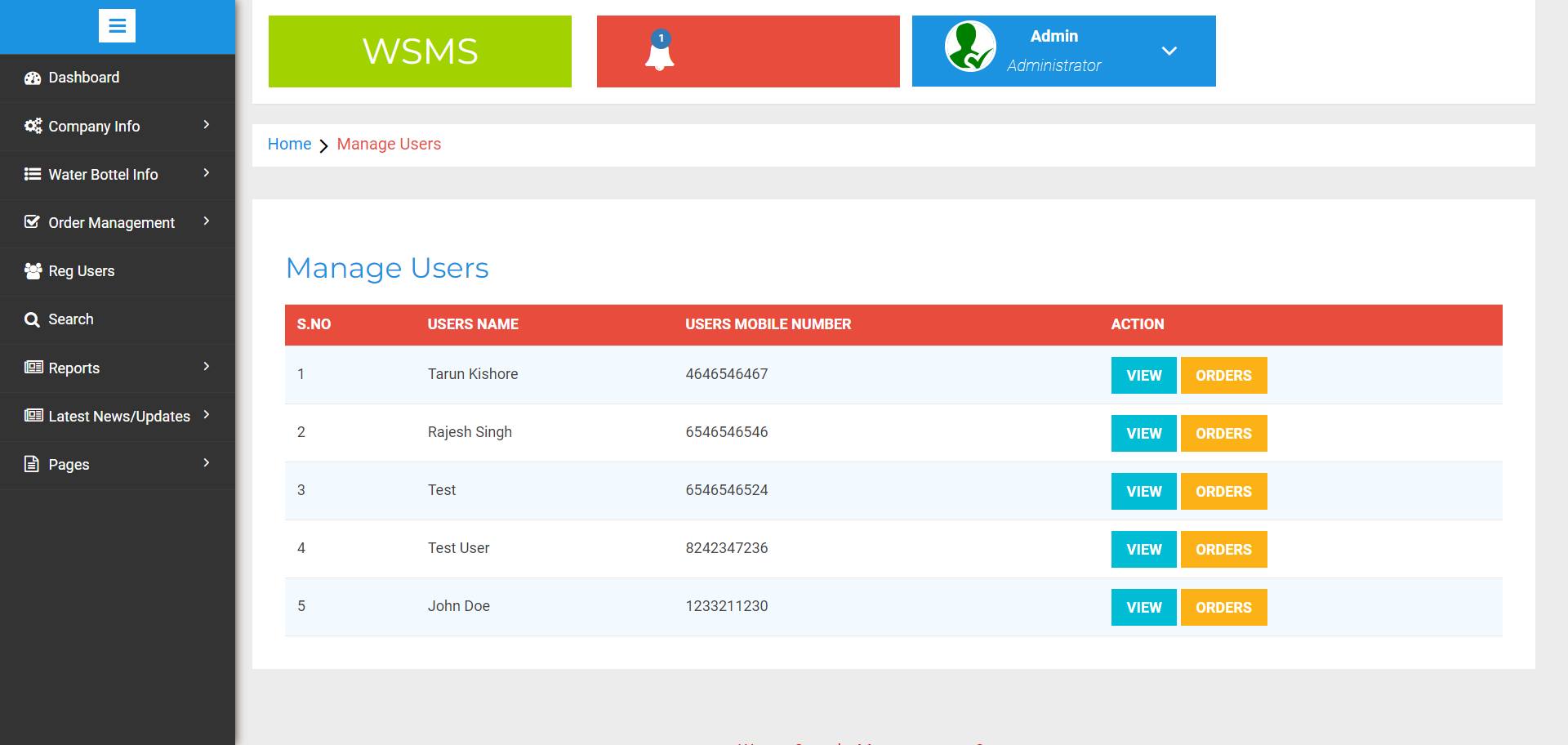Click mobile number 8242347236
The height and width of the screenshot is (745, 1568).
pos(727,548)
